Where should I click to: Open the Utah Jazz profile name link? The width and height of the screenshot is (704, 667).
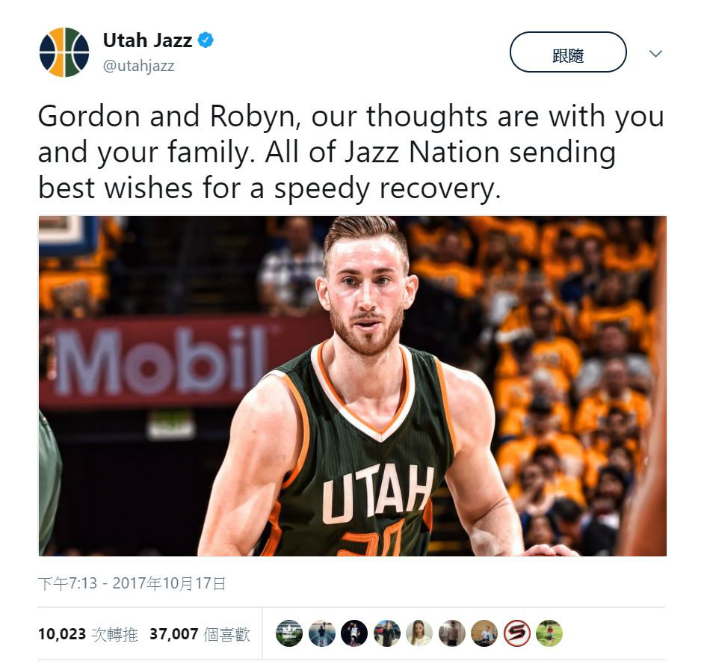coord(148,40)
